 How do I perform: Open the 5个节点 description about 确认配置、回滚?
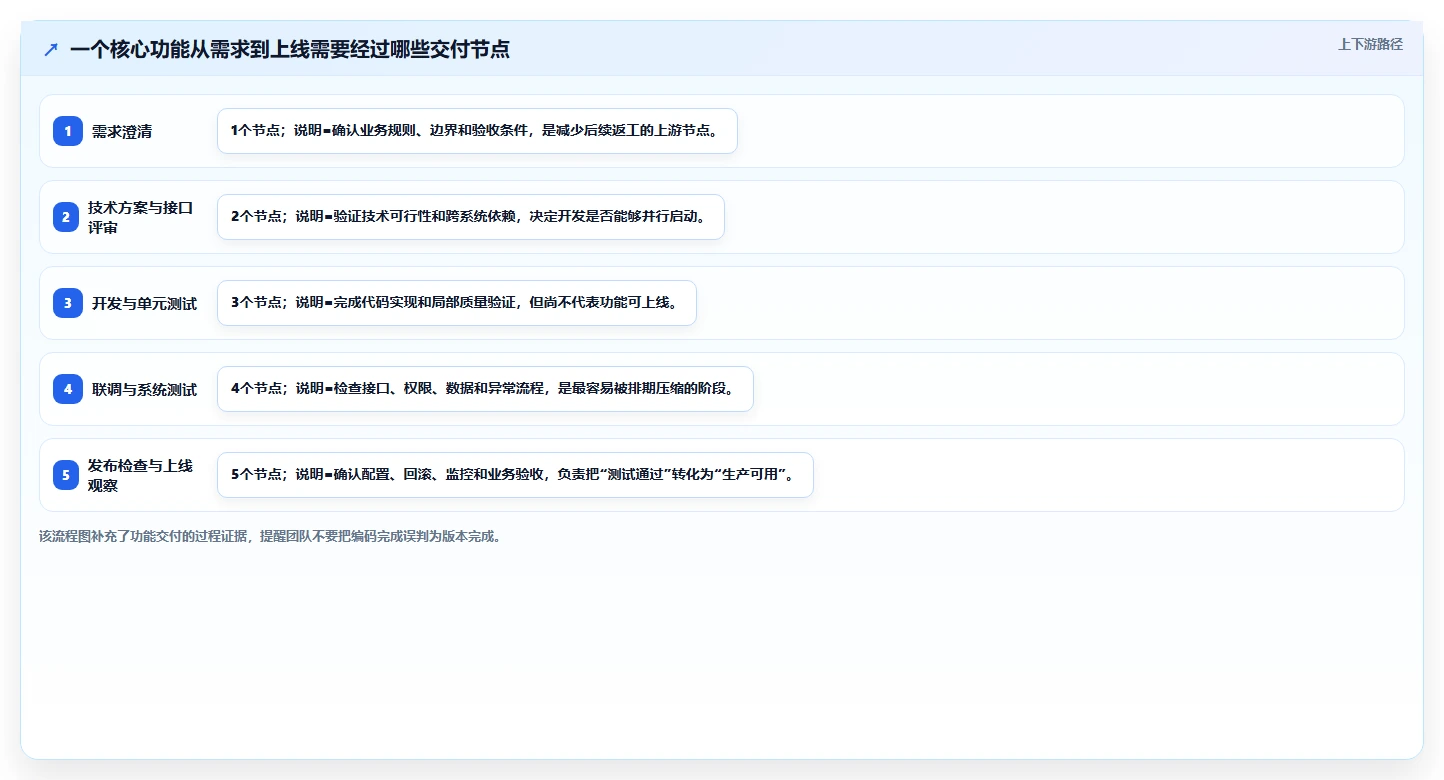click(515, 475)
